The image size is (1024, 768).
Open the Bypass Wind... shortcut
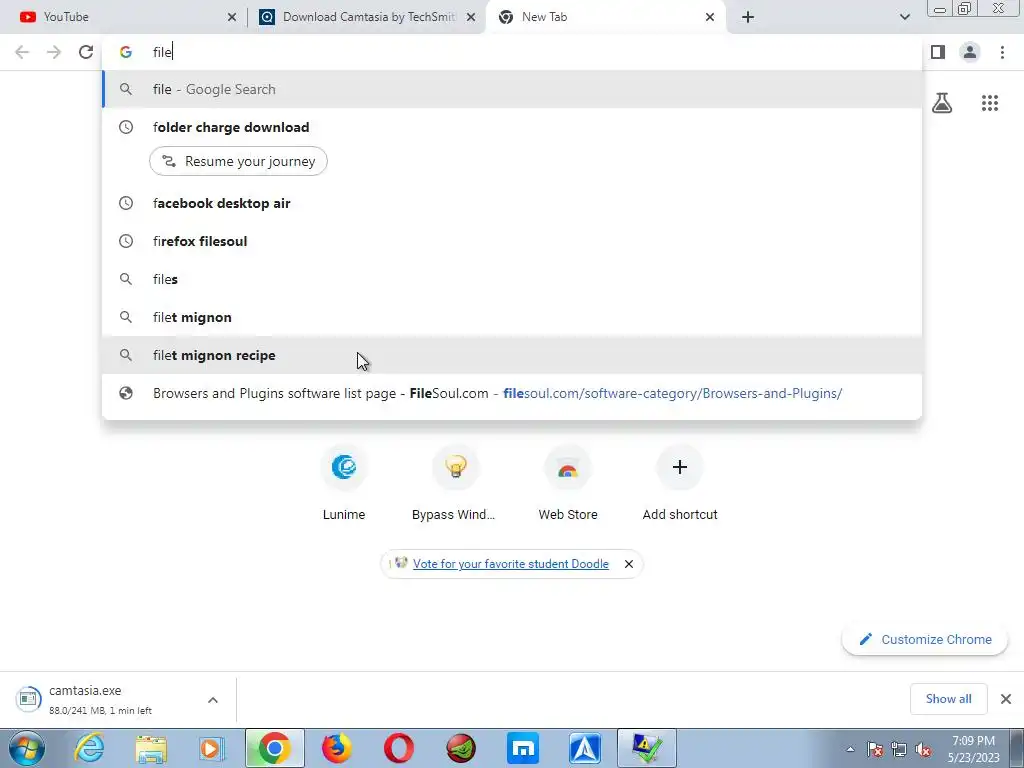coord(455,483)
